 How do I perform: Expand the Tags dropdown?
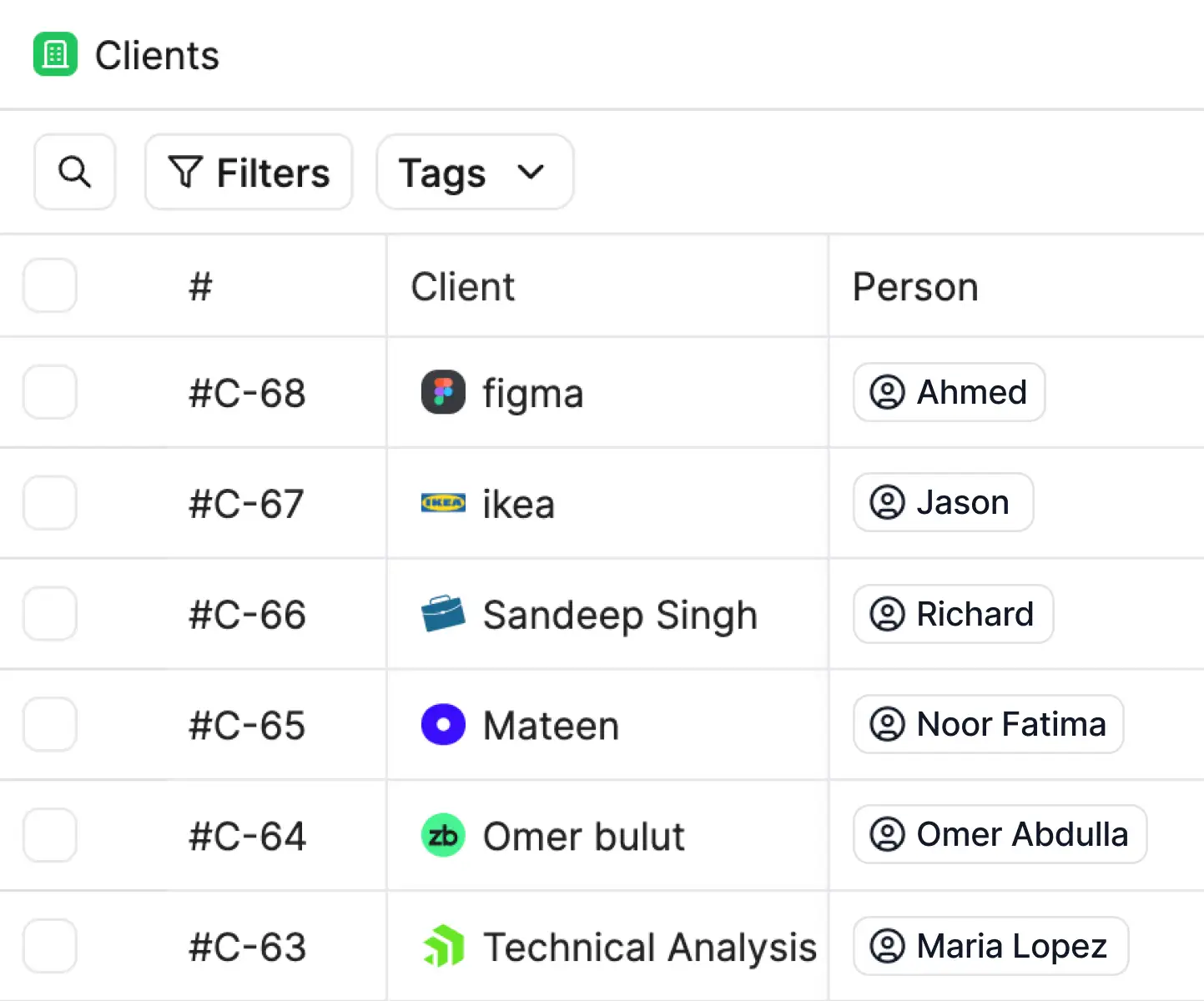tap(474, 173)
